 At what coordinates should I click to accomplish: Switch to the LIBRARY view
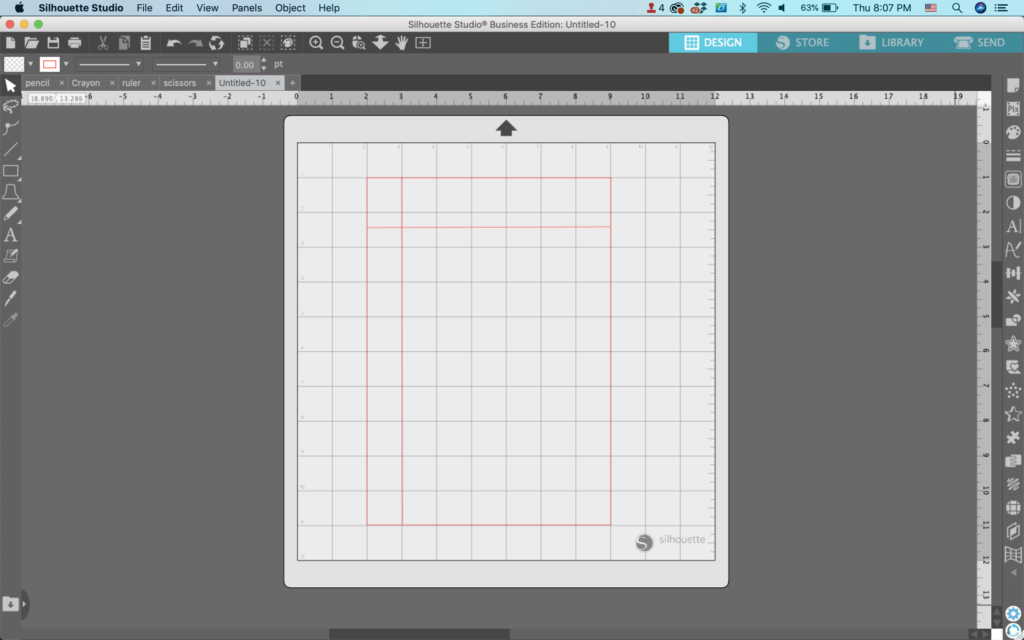click(891, 42)
